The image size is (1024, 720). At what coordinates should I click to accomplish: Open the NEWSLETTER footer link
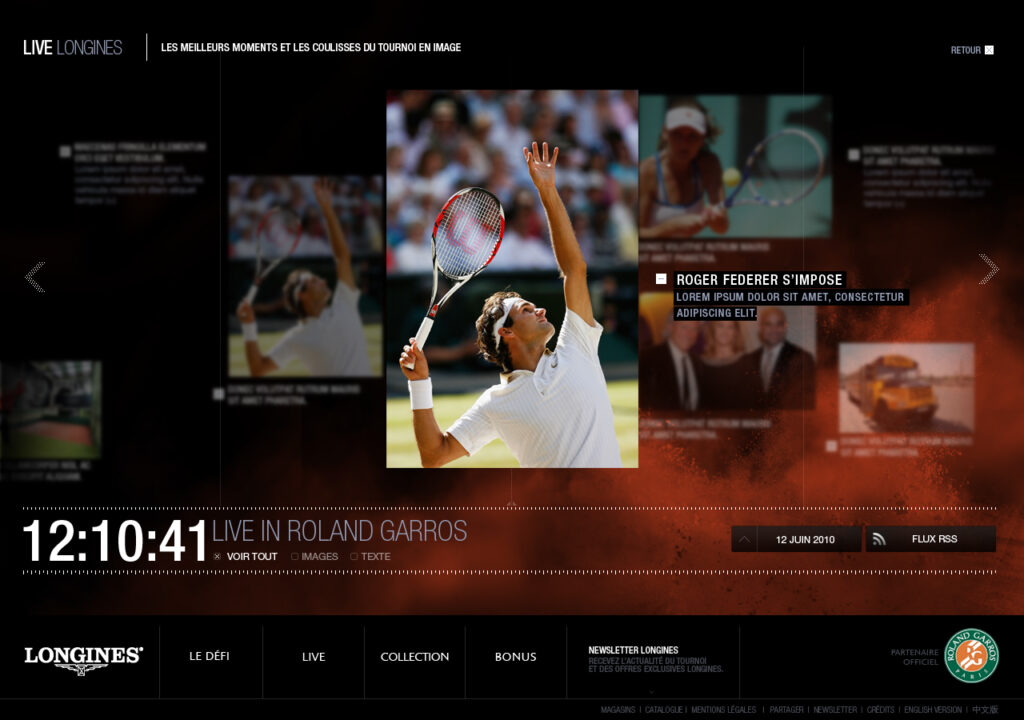(x=835, y=710)
